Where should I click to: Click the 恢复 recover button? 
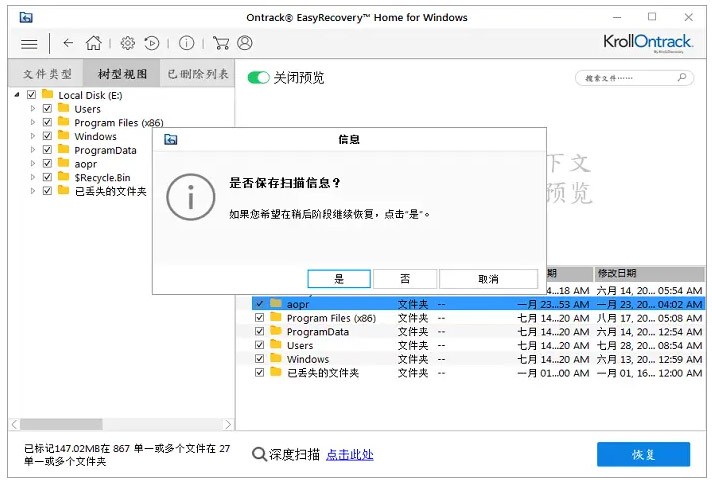[643, 454]
